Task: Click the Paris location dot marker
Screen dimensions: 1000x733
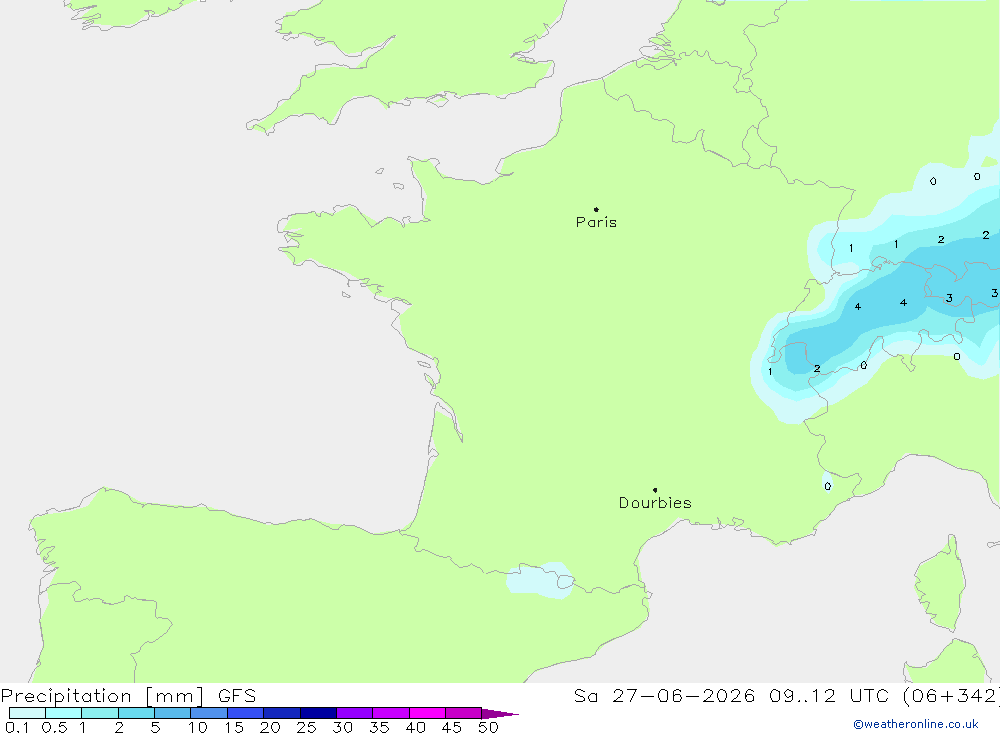Action: click(596, 209)
